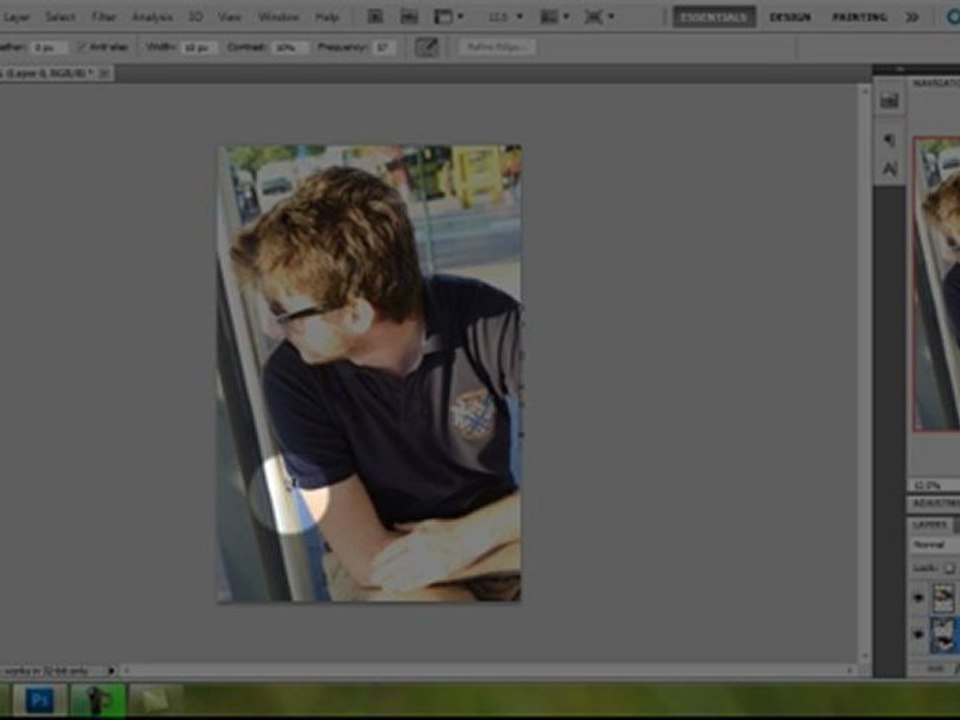Open the View menu

point(230,17)
